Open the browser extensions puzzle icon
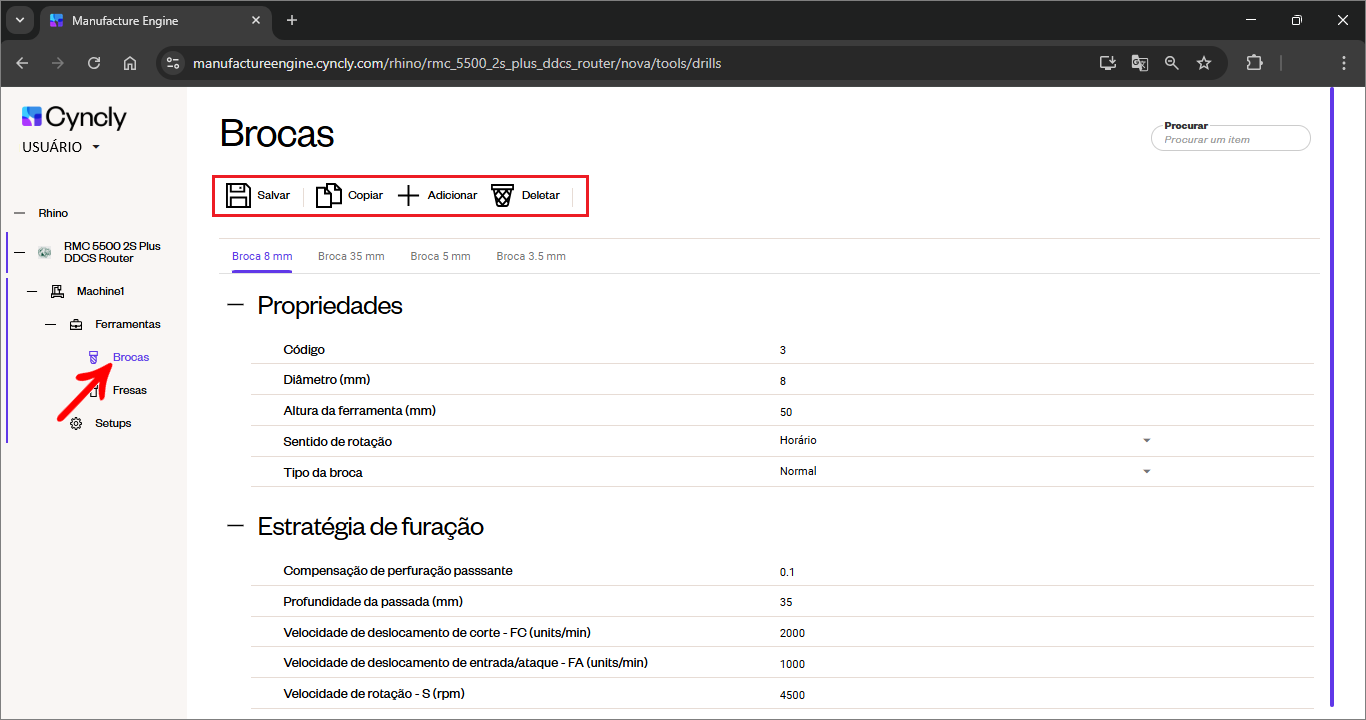1366x720 pixels. [x=1254, y=63]
